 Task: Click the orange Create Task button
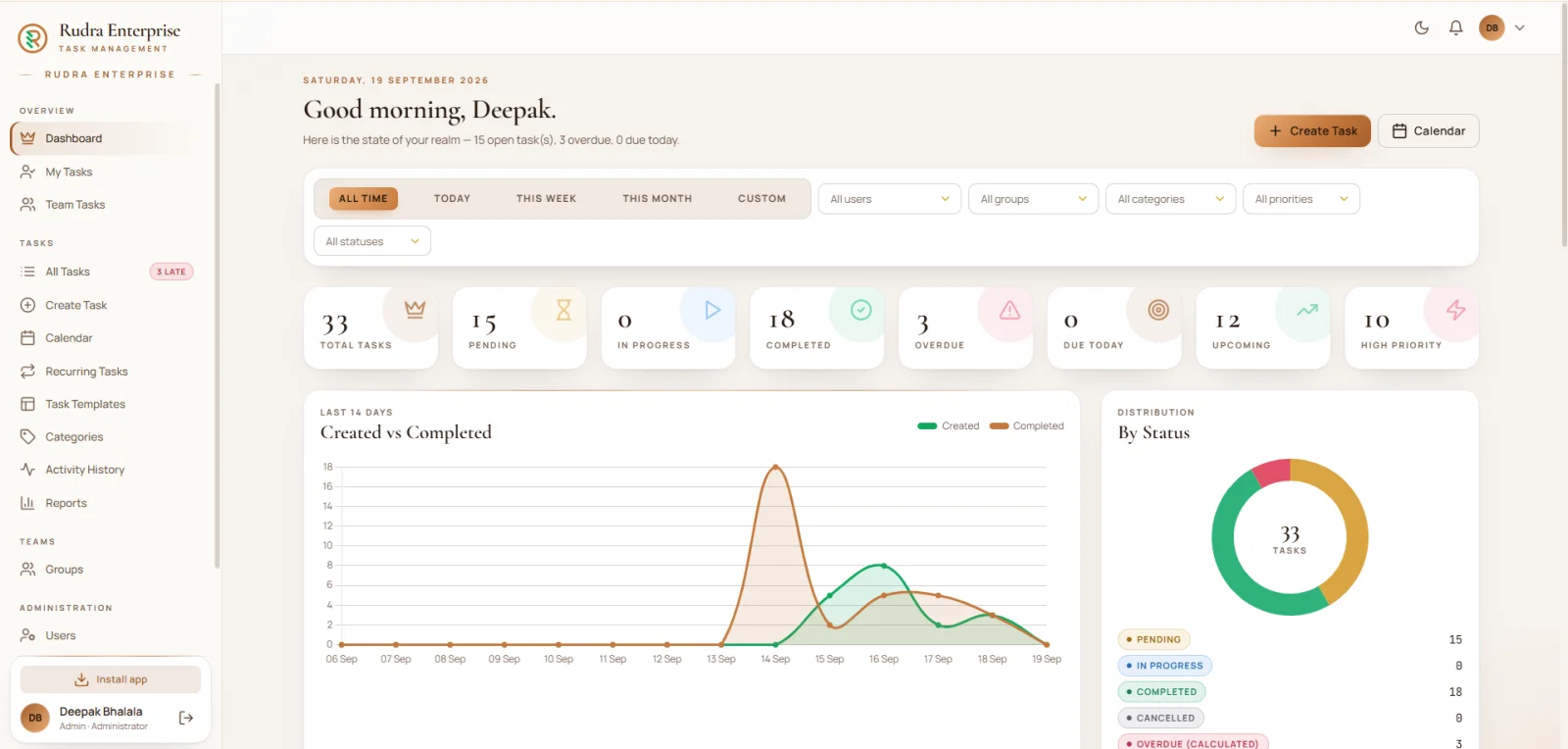pos(1312,130)
